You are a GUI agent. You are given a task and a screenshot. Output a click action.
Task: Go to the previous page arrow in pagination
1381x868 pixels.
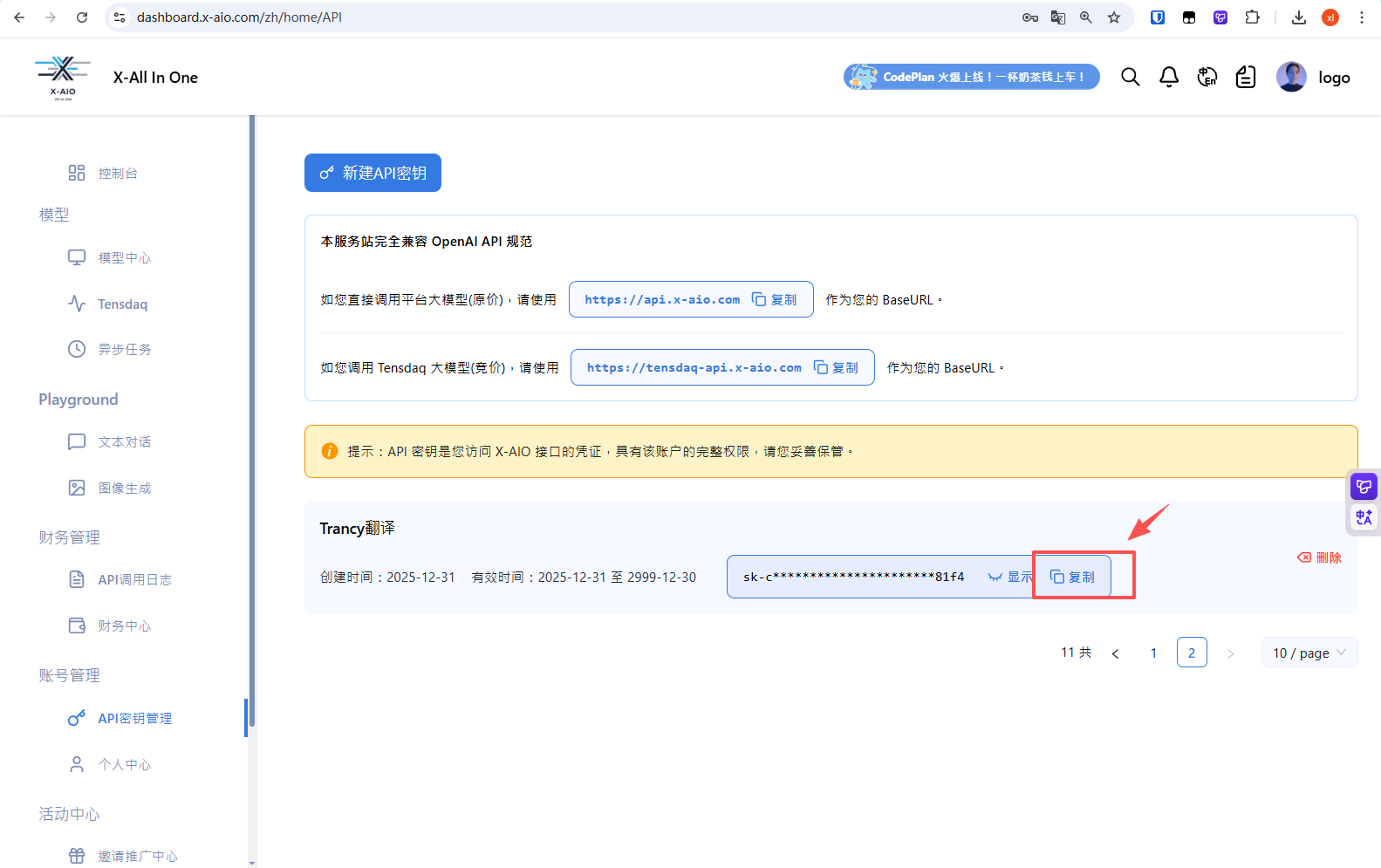point(1115,653)
